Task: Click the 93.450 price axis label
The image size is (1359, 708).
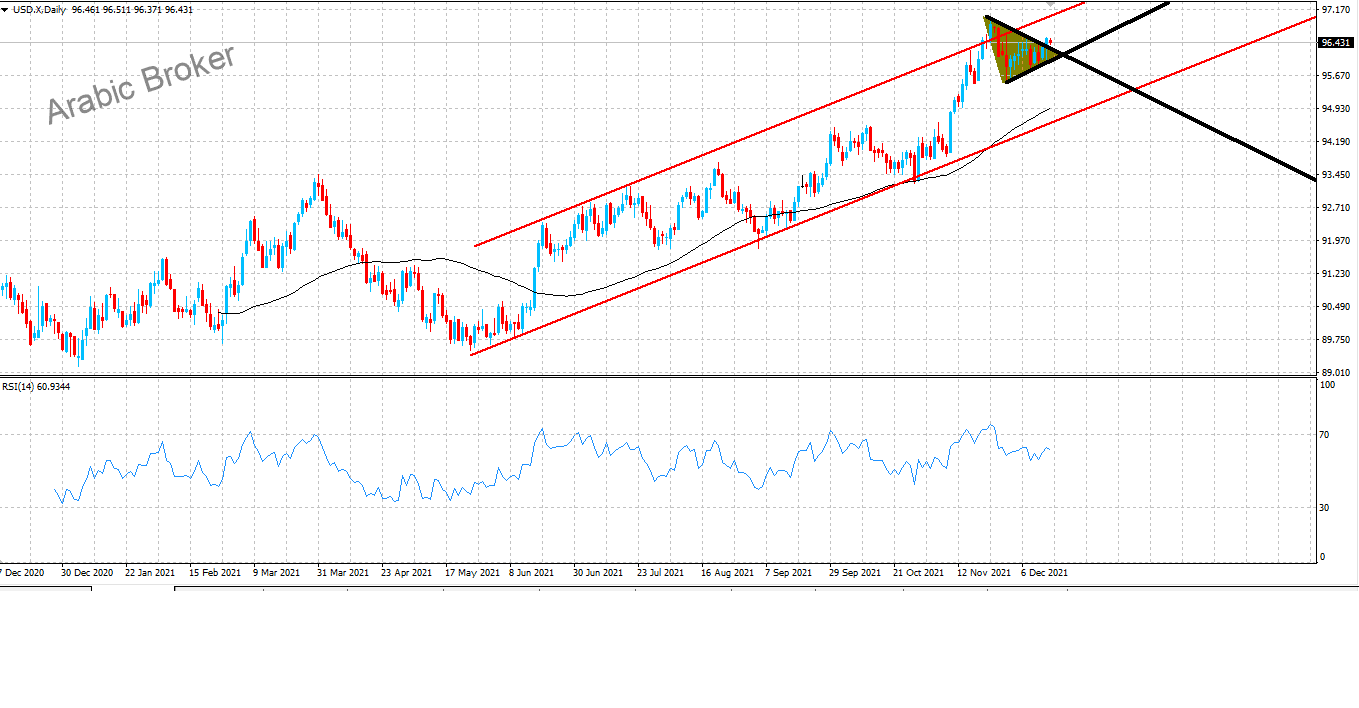Action: coord(1336,175)
